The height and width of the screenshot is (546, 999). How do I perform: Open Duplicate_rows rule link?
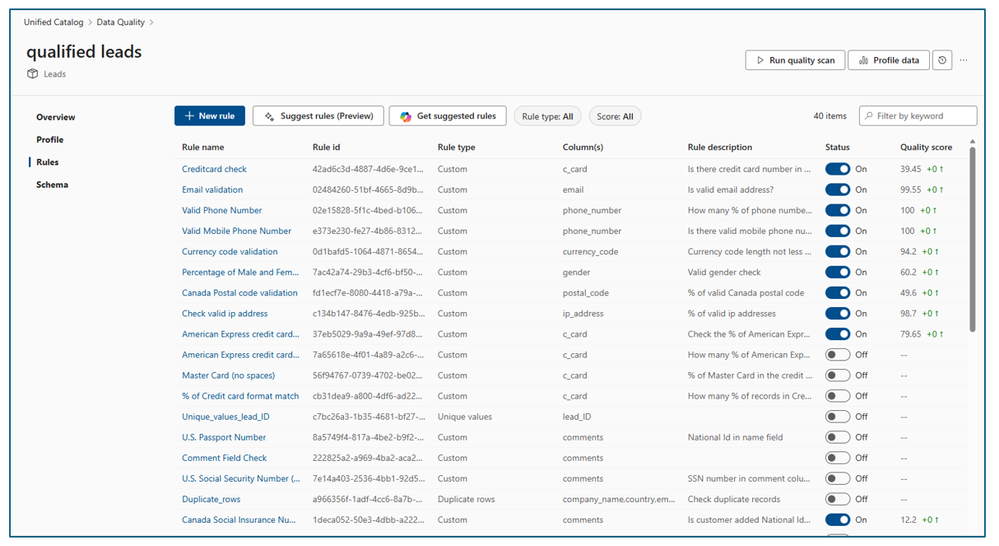click(211, 499)
